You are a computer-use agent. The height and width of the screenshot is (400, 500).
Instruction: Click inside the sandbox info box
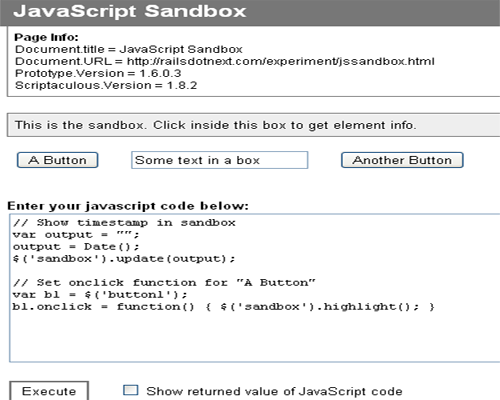click(253, 125)
